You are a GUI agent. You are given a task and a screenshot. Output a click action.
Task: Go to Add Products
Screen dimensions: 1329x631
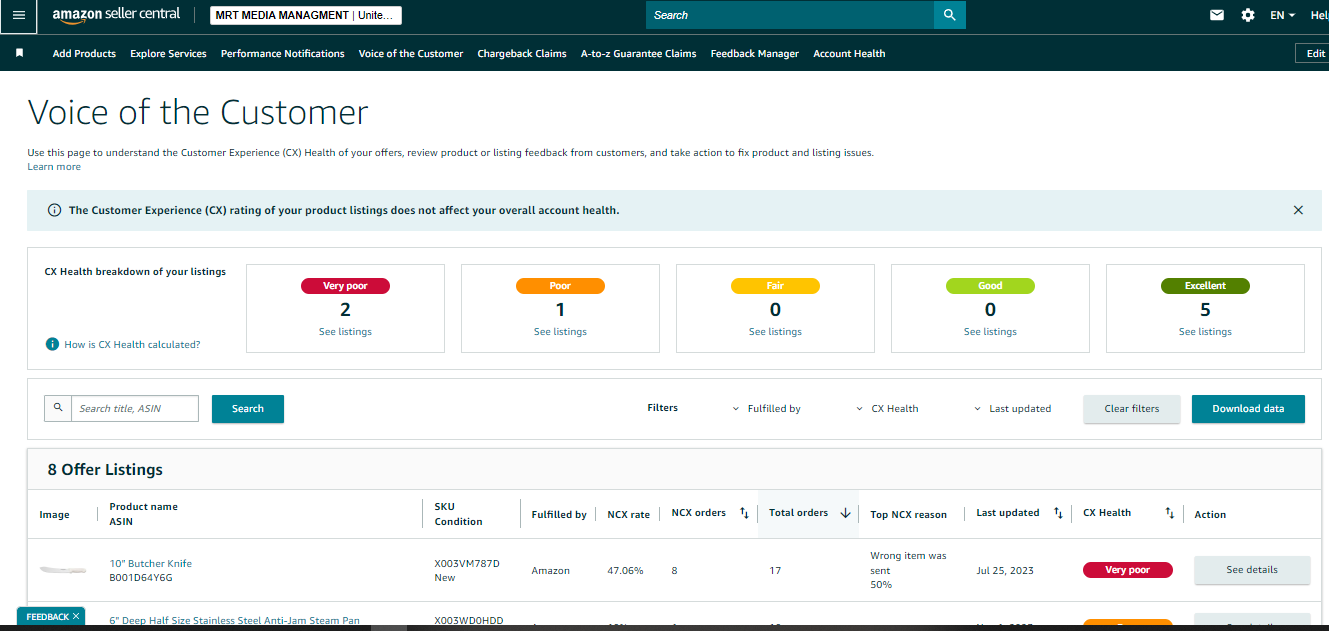(x=84, y=54)
